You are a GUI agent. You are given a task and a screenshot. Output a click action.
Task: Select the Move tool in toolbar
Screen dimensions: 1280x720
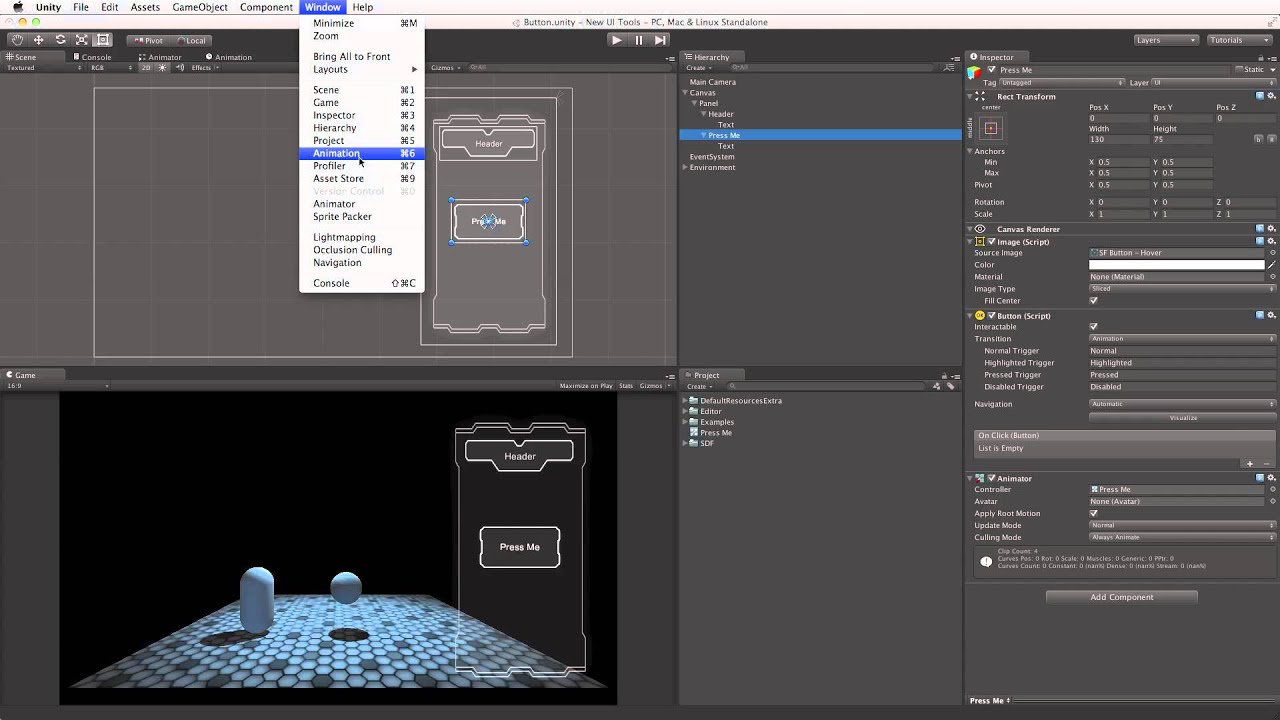pyautogui.click(x=38, y=40)
